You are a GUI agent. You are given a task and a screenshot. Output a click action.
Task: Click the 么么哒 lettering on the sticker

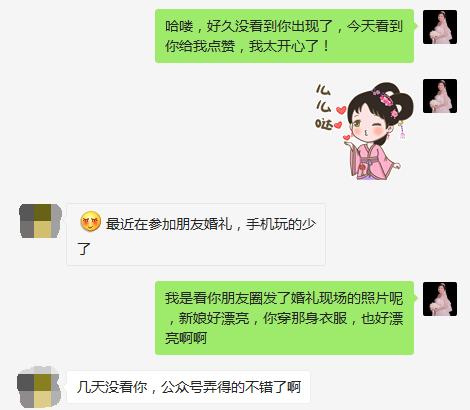323,107
